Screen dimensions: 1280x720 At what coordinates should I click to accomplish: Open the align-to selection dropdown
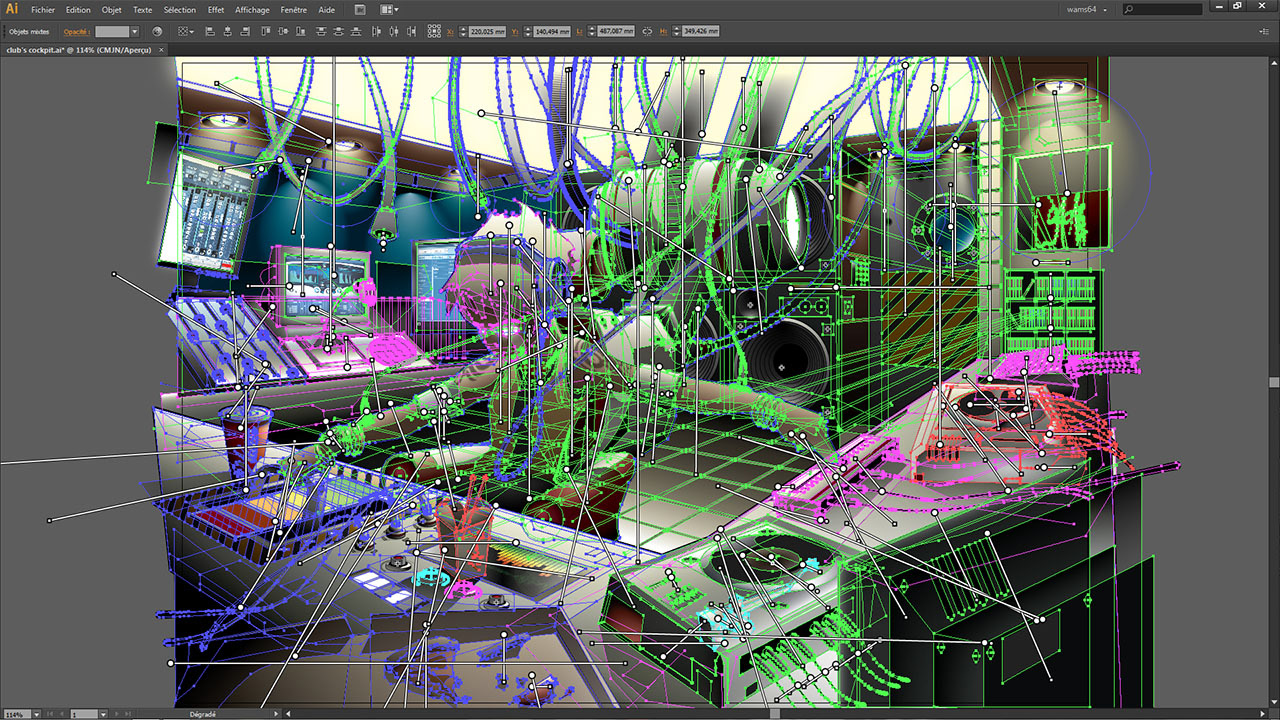(186, 32)
